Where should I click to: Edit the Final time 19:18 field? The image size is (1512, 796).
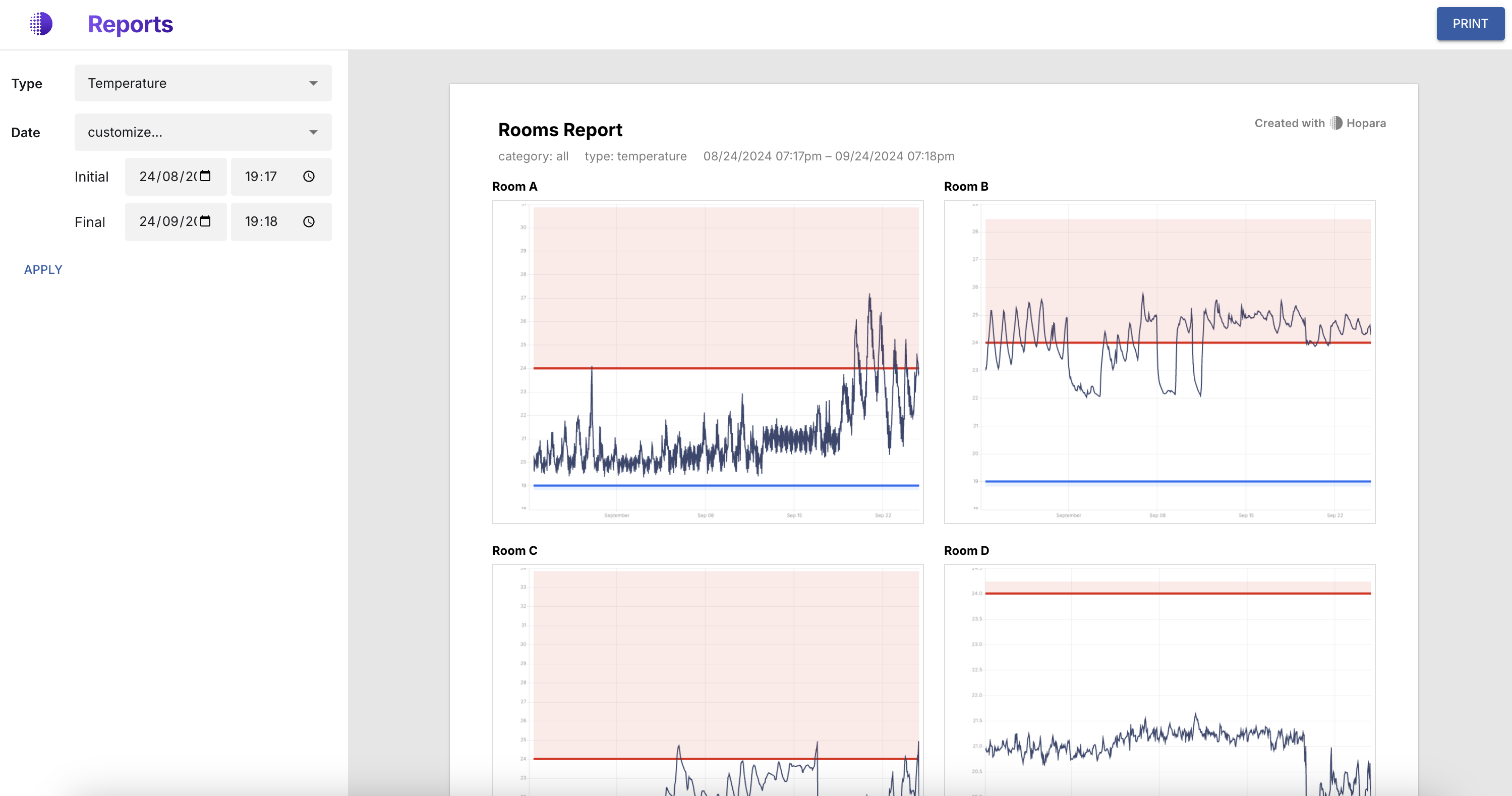[281, 222]
